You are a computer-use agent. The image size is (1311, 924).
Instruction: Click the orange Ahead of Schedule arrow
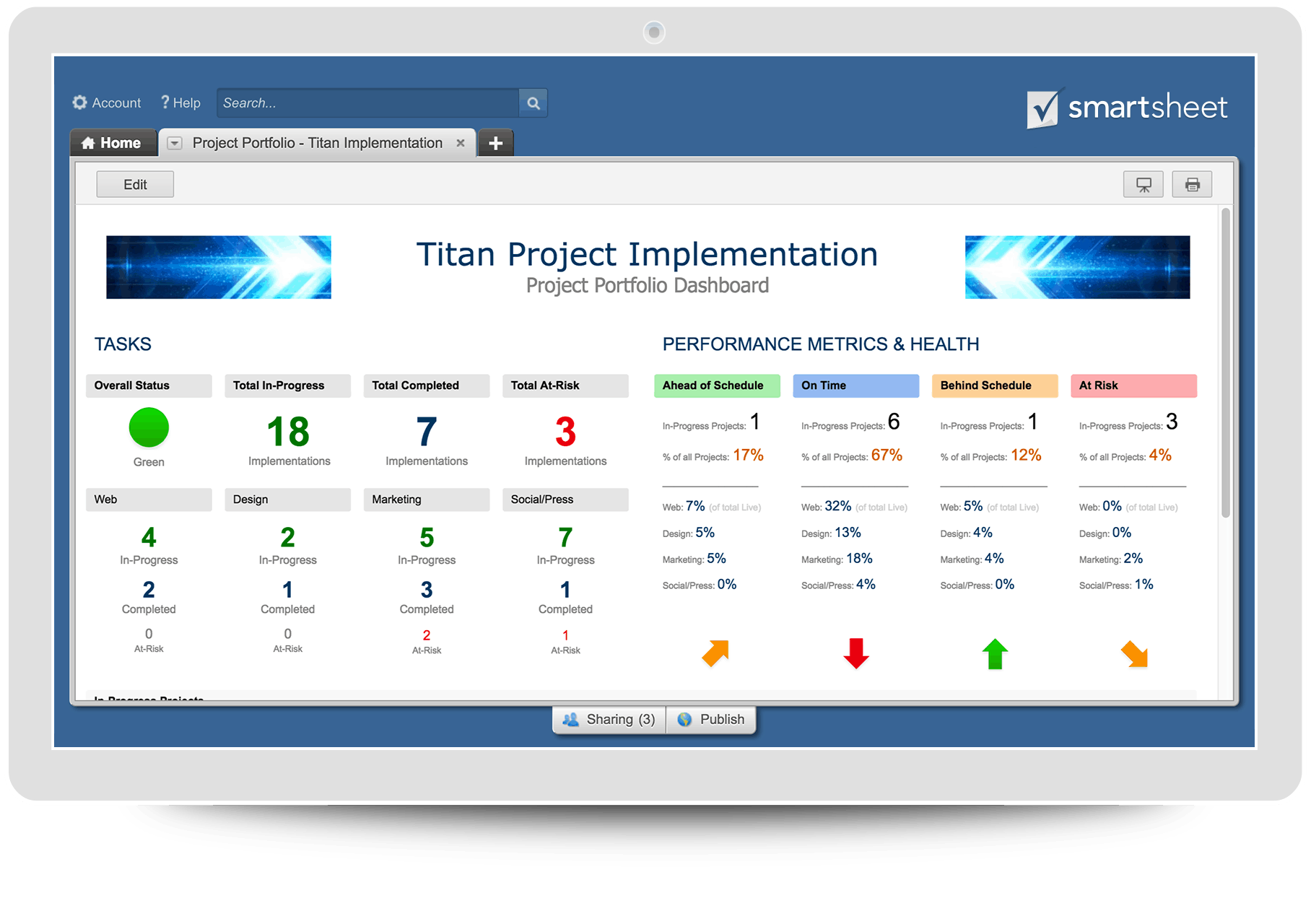pyautogui.click(x=715, y=653)
